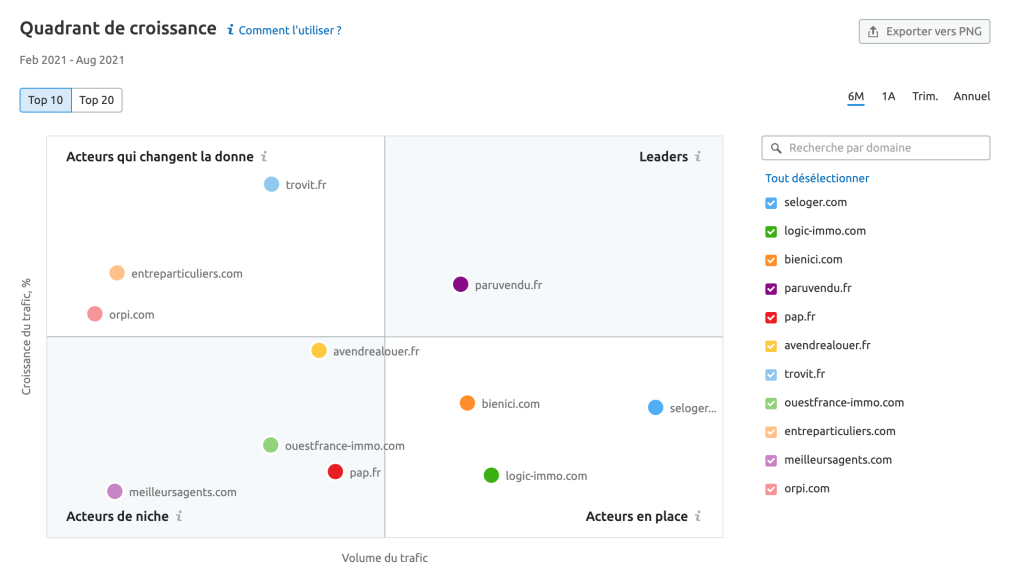This screenshot has height=582, width=1010.
Task: Select the entreparticuliers.com bubble in chart
Action: click(x=117, y=273)
